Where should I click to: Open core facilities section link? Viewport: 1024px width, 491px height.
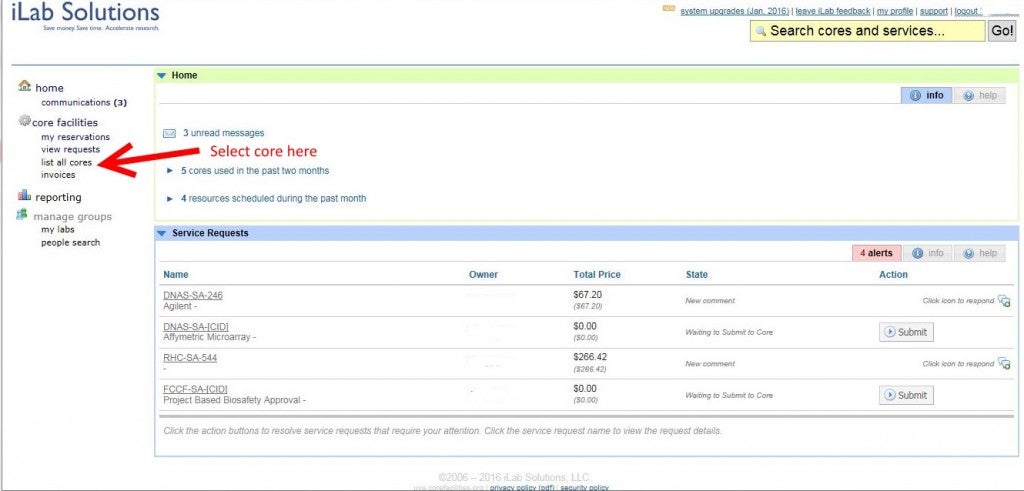pos(65,123)
